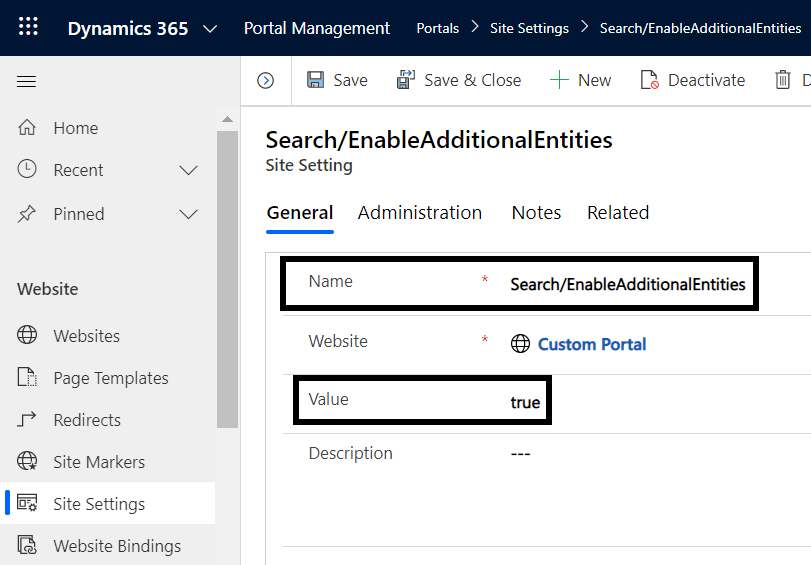
Task: Click the Save disk icon
Action: [315, 80]
